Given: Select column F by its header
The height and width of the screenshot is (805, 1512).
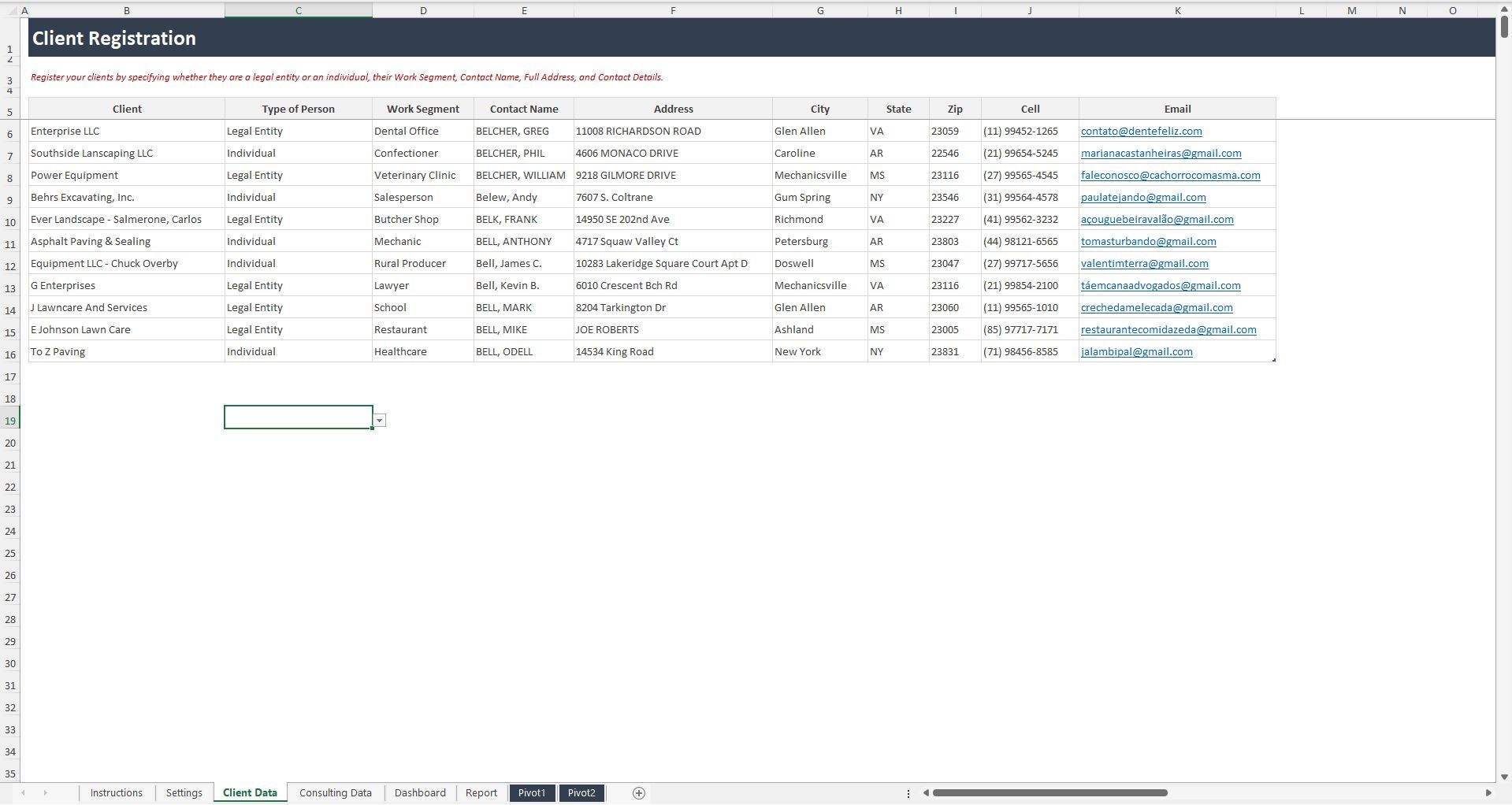Looking at the screenshot, I should (x=674, y=10).
